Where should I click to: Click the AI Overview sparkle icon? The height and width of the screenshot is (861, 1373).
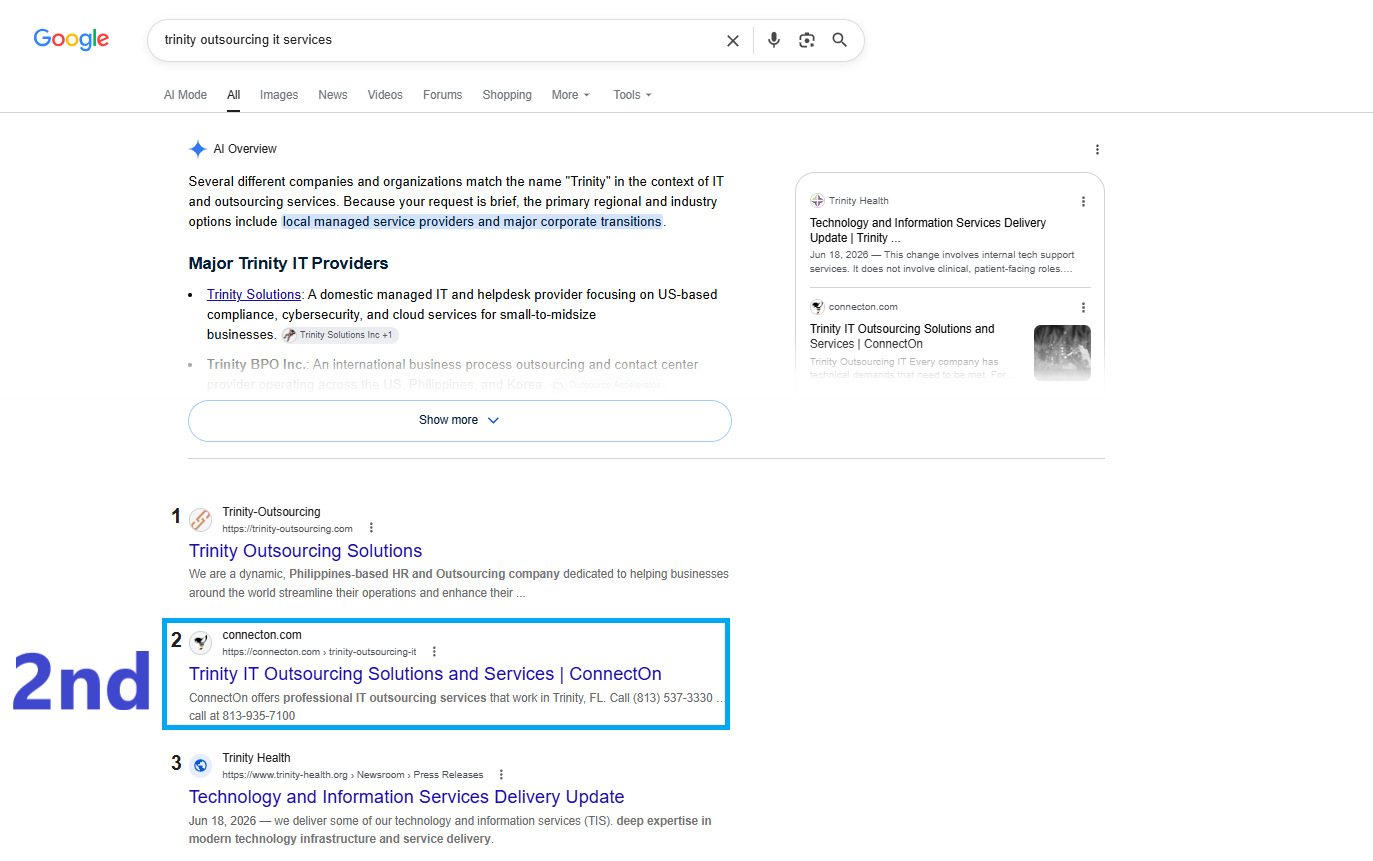tap(198, 149)
